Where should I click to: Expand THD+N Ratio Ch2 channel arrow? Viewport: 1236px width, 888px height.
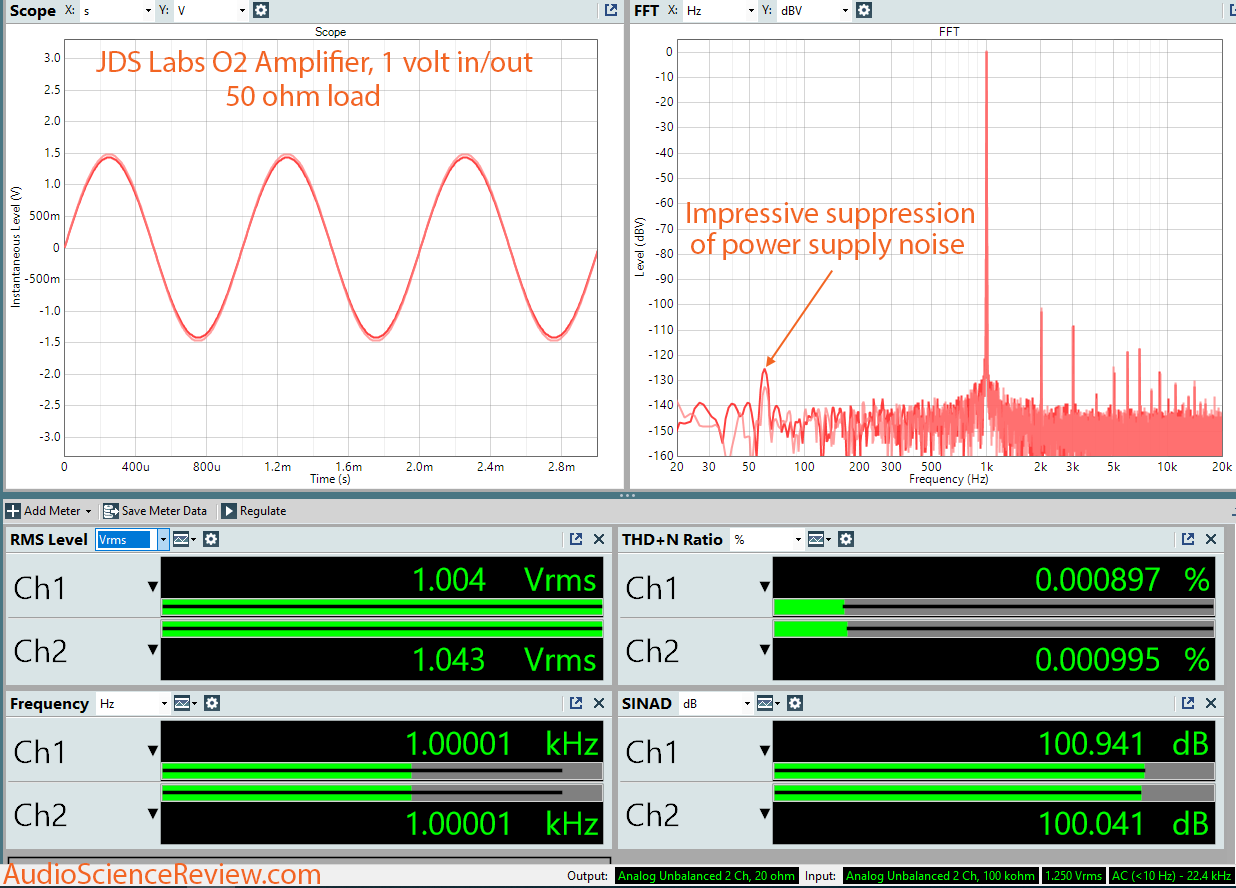(x=765, y=650)
